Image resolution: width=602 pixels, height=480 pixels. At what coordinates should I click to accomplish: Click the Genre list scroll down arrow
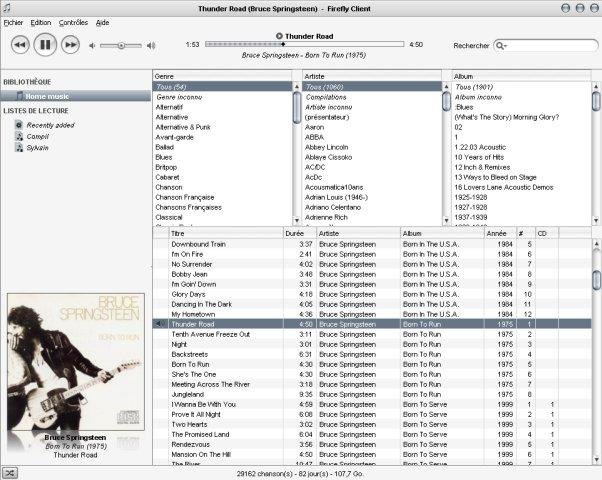click(296, 220)
